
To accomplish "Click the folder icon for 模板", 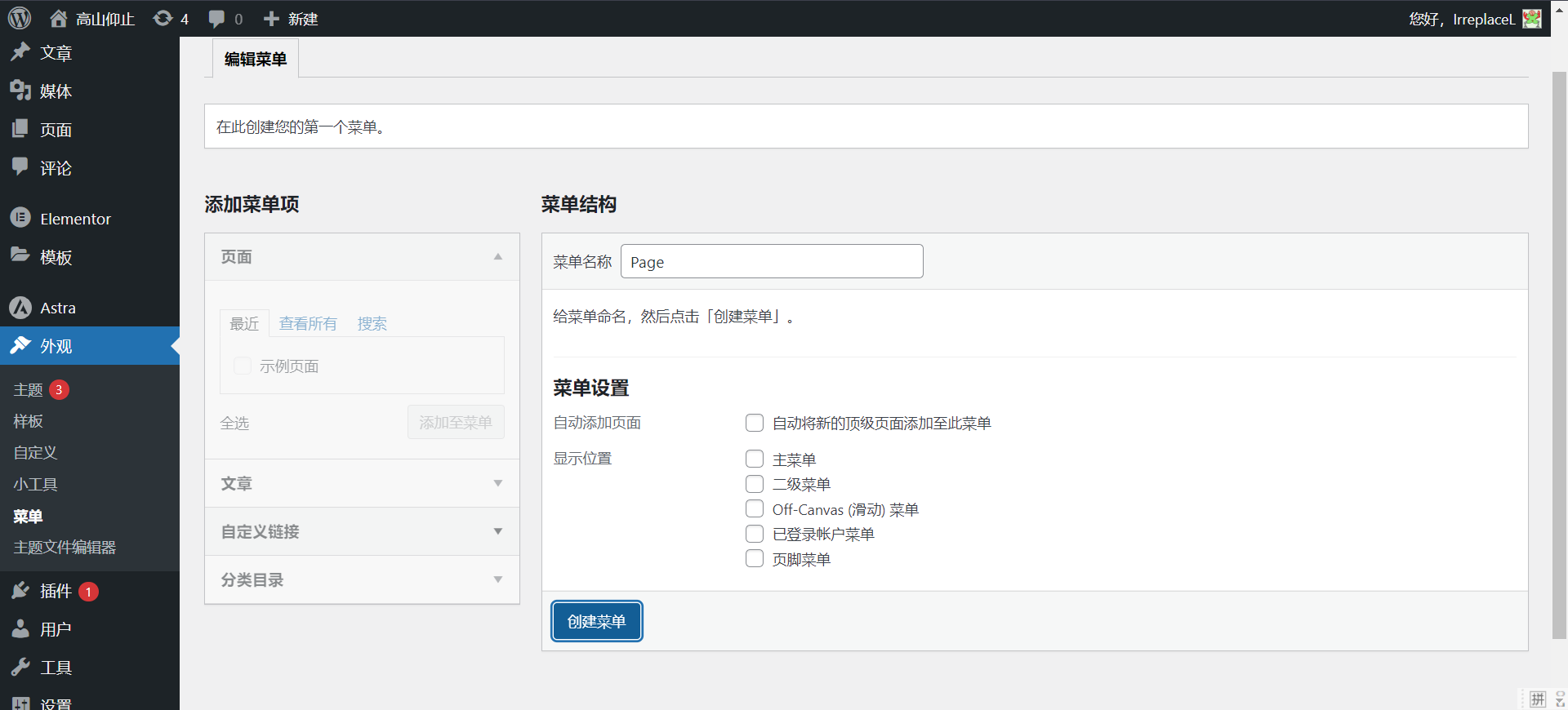I will tap(20, 256).
